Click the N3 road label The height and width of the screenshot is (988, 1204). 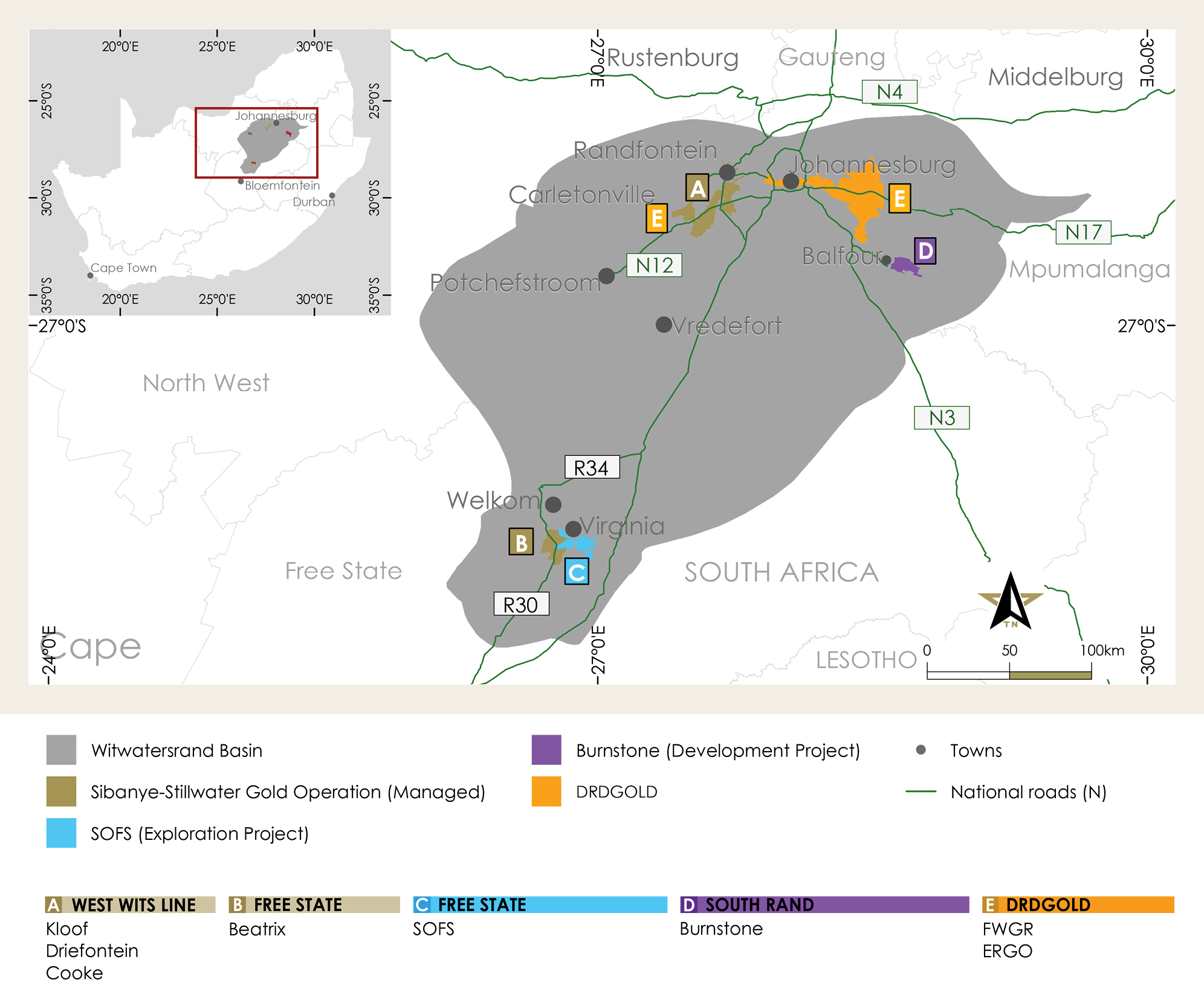click(941, 418)
